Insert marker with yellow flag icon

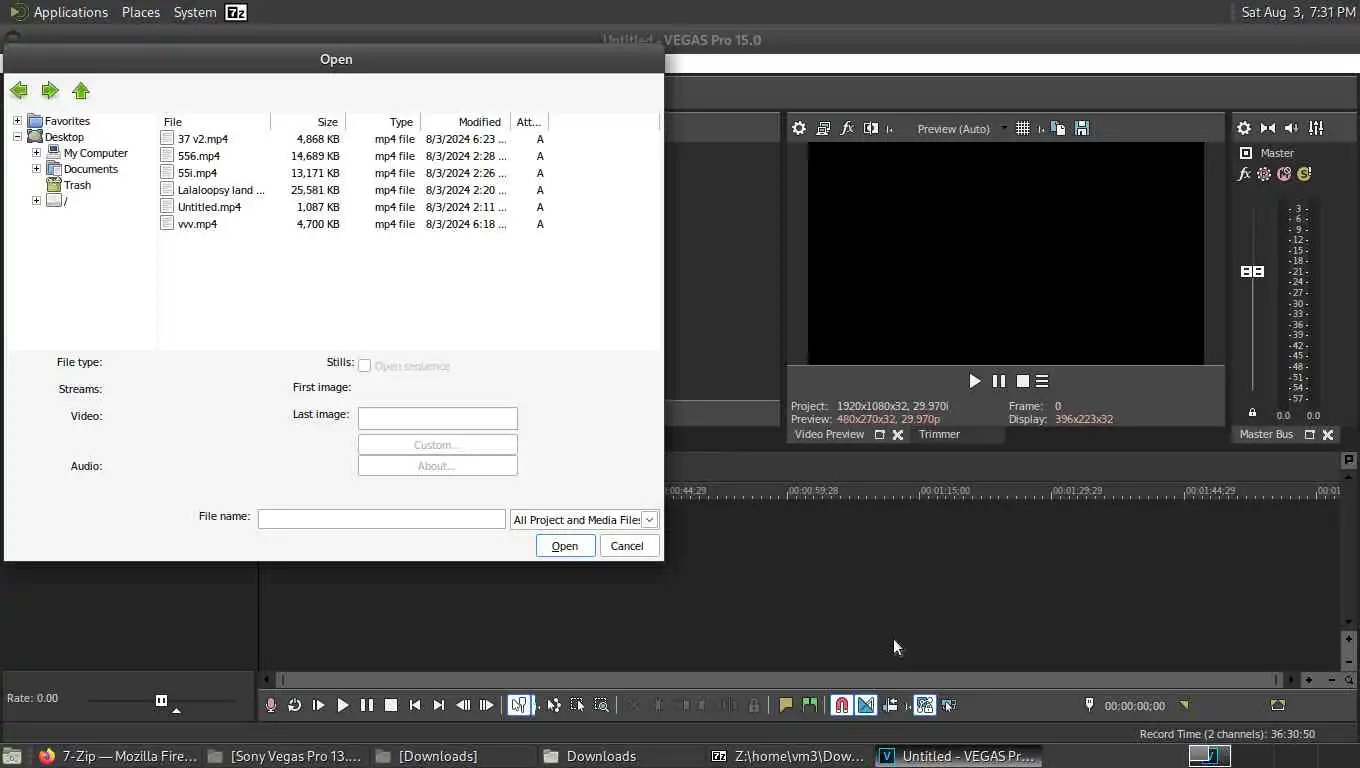(786, 705)
